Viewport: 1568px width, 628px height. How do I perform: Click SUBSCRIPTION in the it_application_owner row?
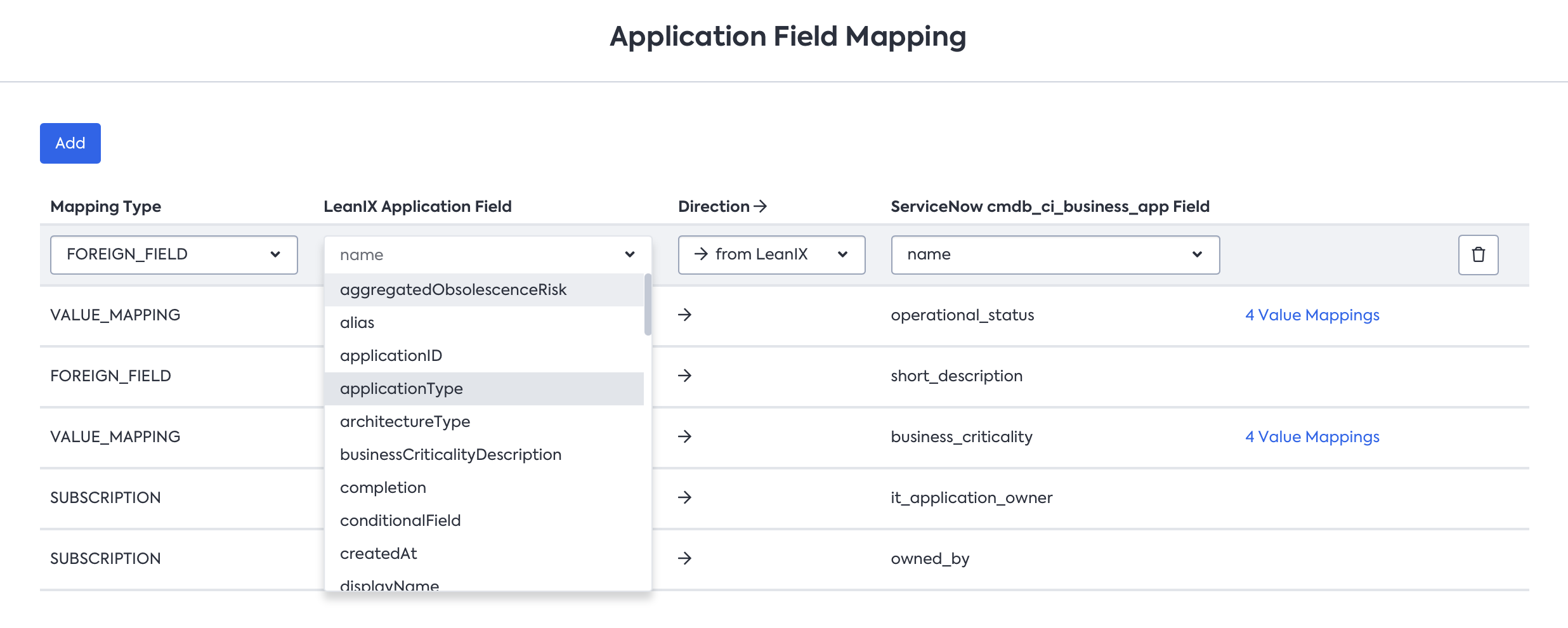point(105,498)
